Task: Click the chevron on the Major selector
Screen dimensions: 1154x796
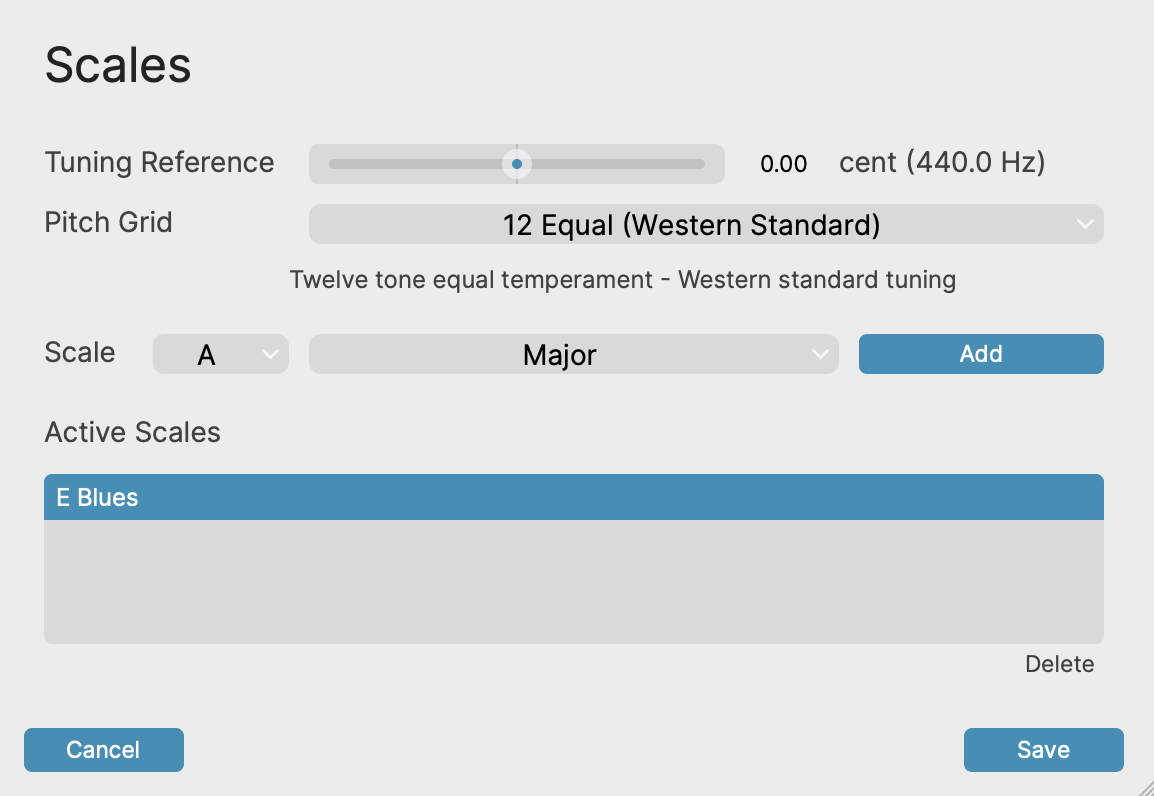Action: (x=820, y=354)
